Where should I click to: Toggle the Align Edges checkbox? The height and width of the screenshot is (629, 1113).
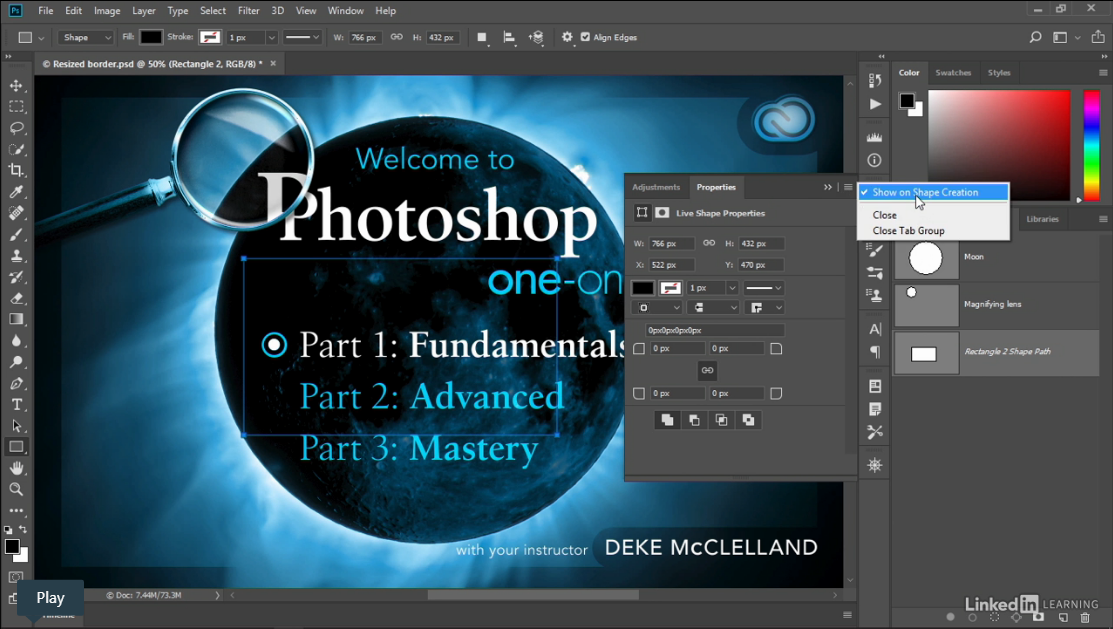coord(585,38)
